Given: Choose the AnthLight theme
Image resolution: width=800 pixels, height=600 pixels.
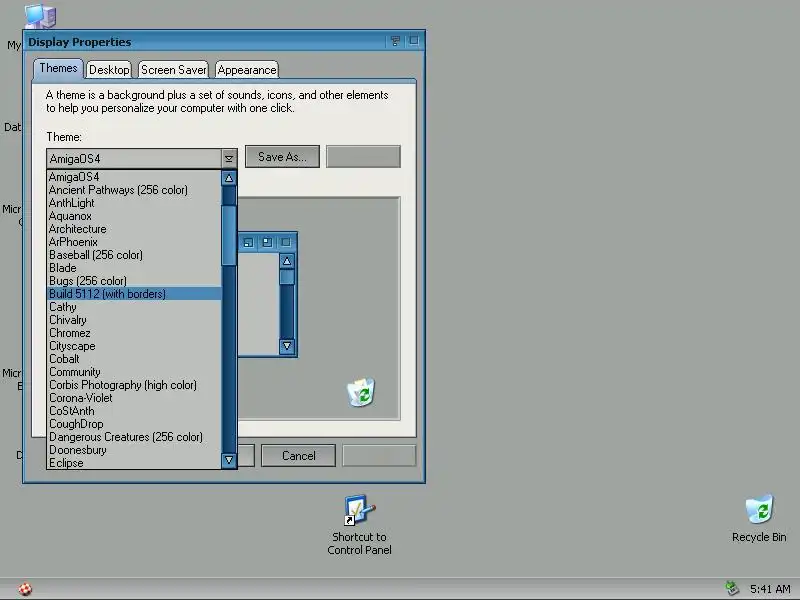Looking at the screenshot, I should [134, 203].
